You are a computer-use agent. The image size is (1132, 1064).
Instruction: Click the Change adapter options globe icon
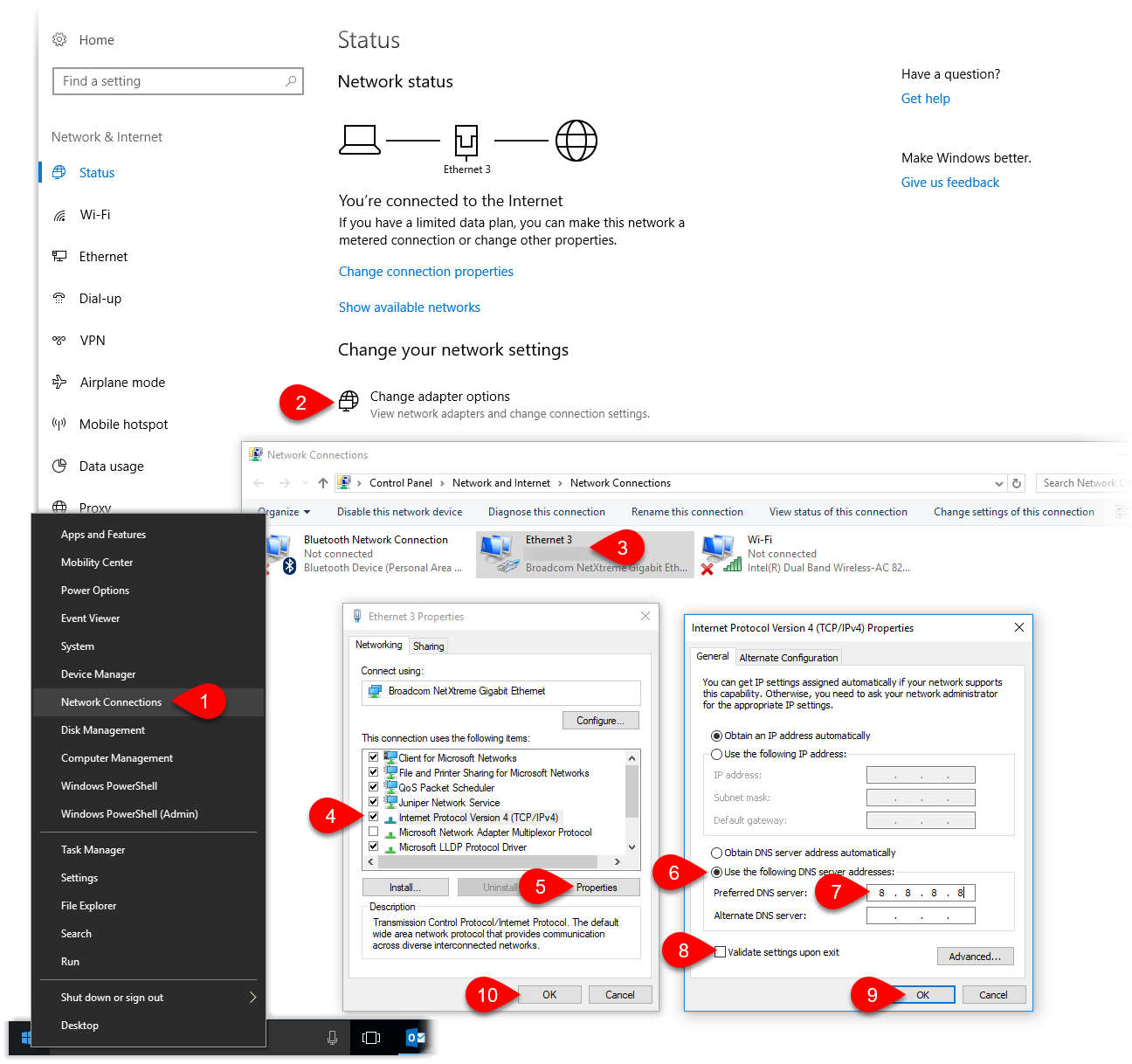[349, 401]
